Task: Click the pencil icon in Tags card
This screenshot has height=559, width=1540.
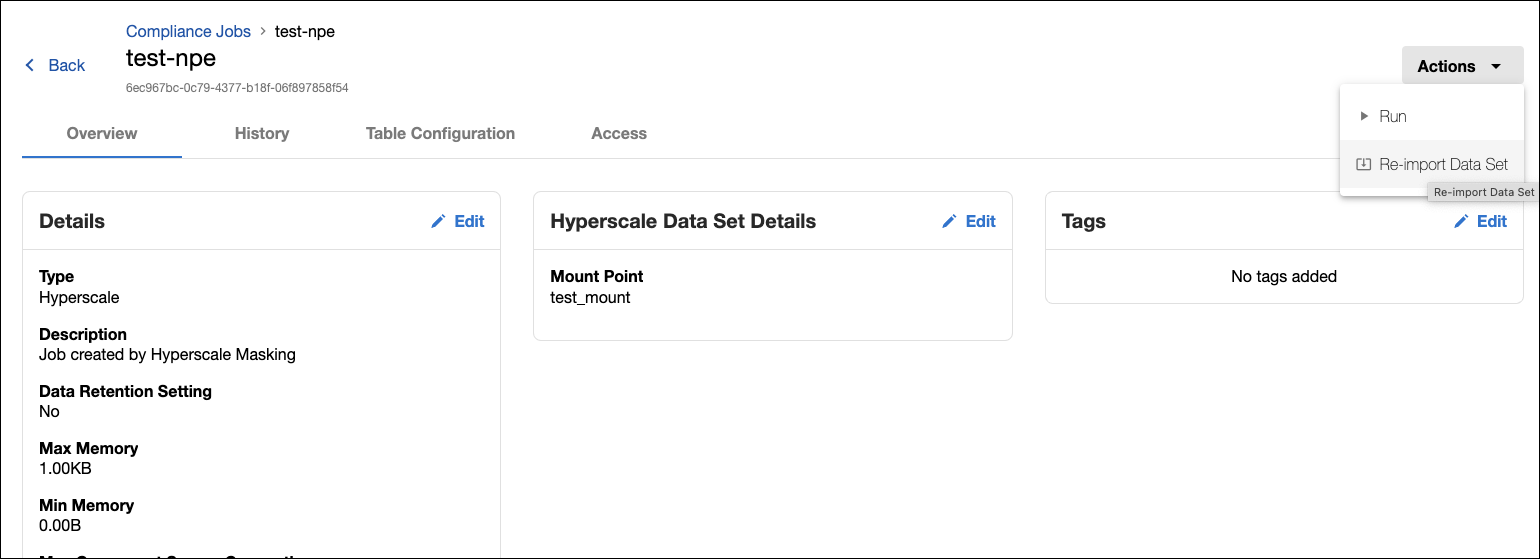Action: tap(1461, 221)
